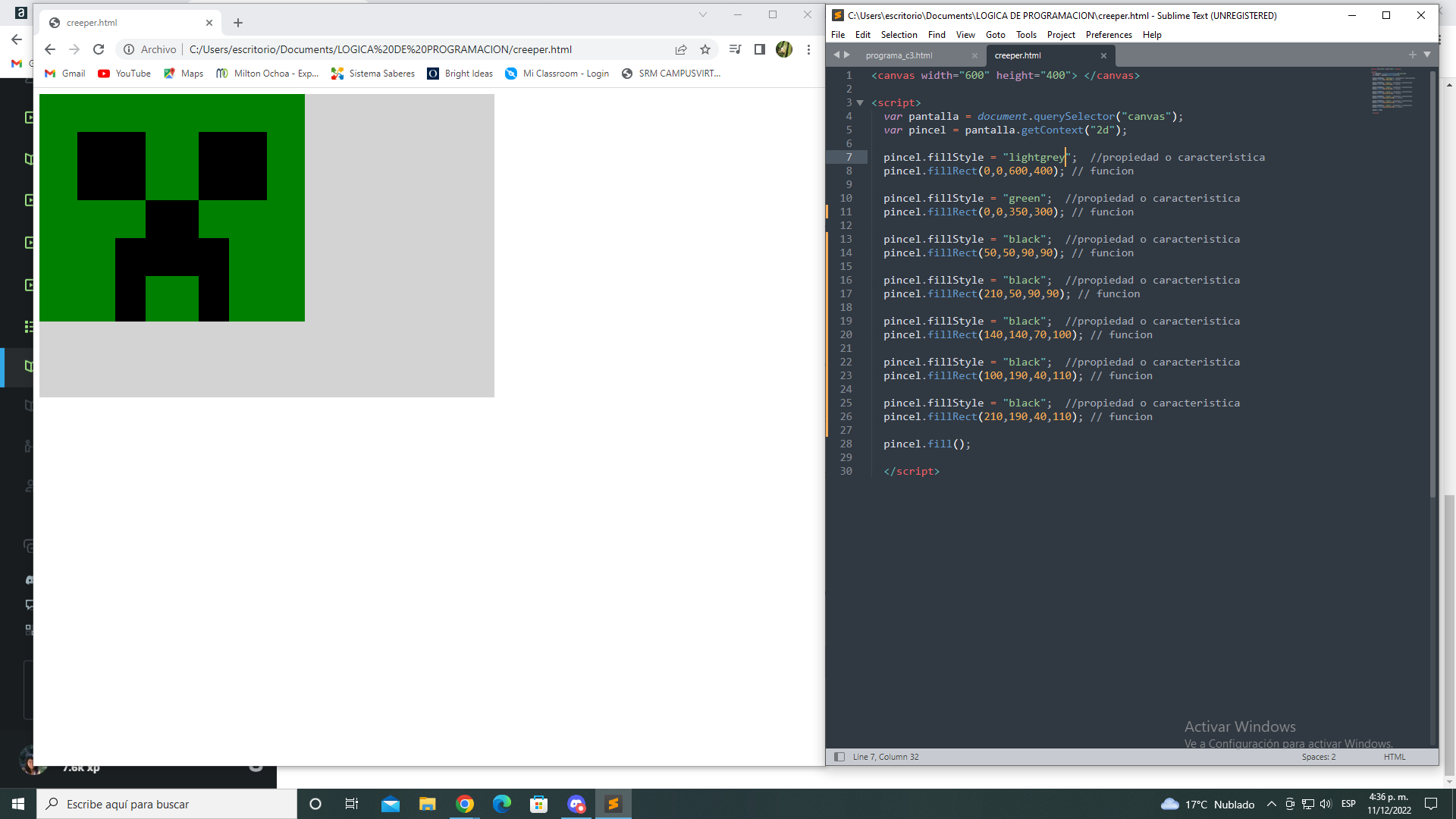Open volume control in tray
This screenshot has height=819, width=1456.
1326,804
